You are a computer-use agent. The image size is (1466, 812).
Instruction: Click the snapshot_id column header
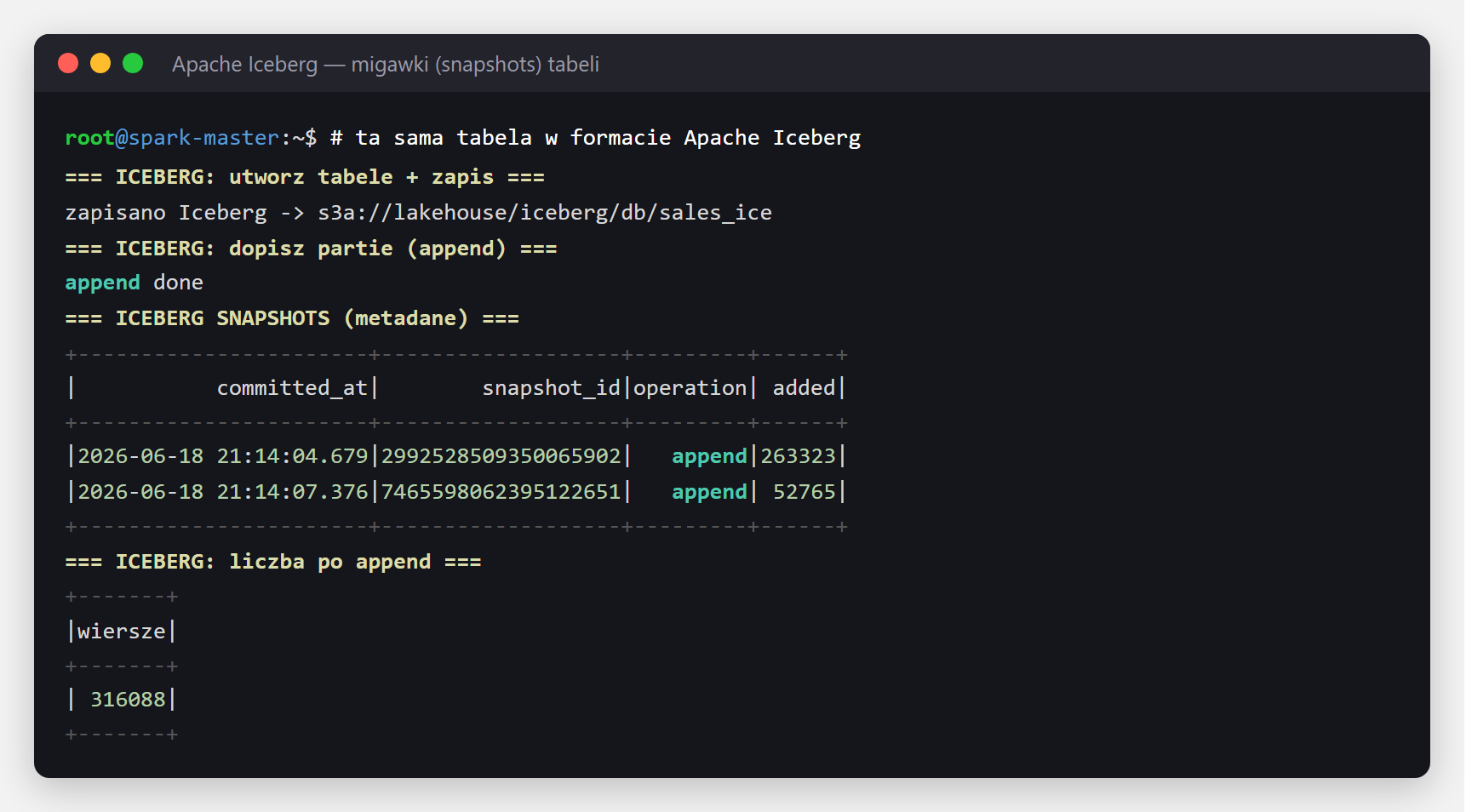552,388
